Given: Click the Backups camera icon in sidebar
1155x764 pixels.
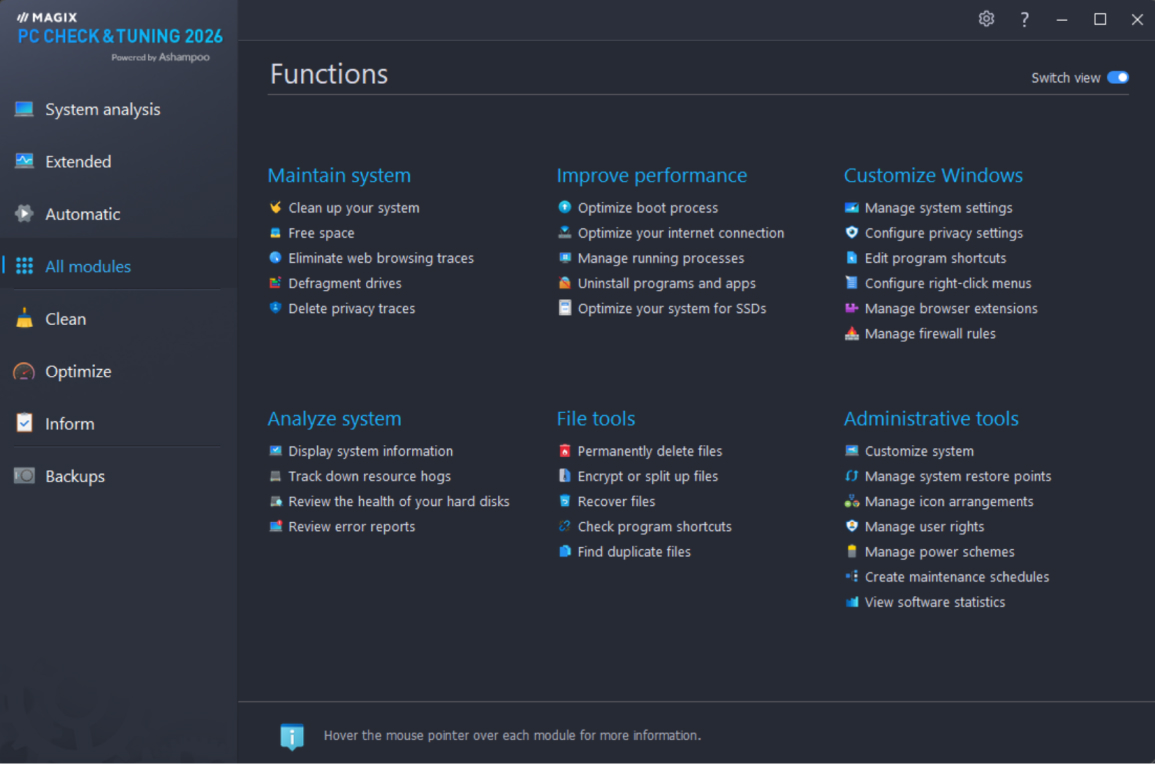Looking at the screenshot, I should coord(24,476).
